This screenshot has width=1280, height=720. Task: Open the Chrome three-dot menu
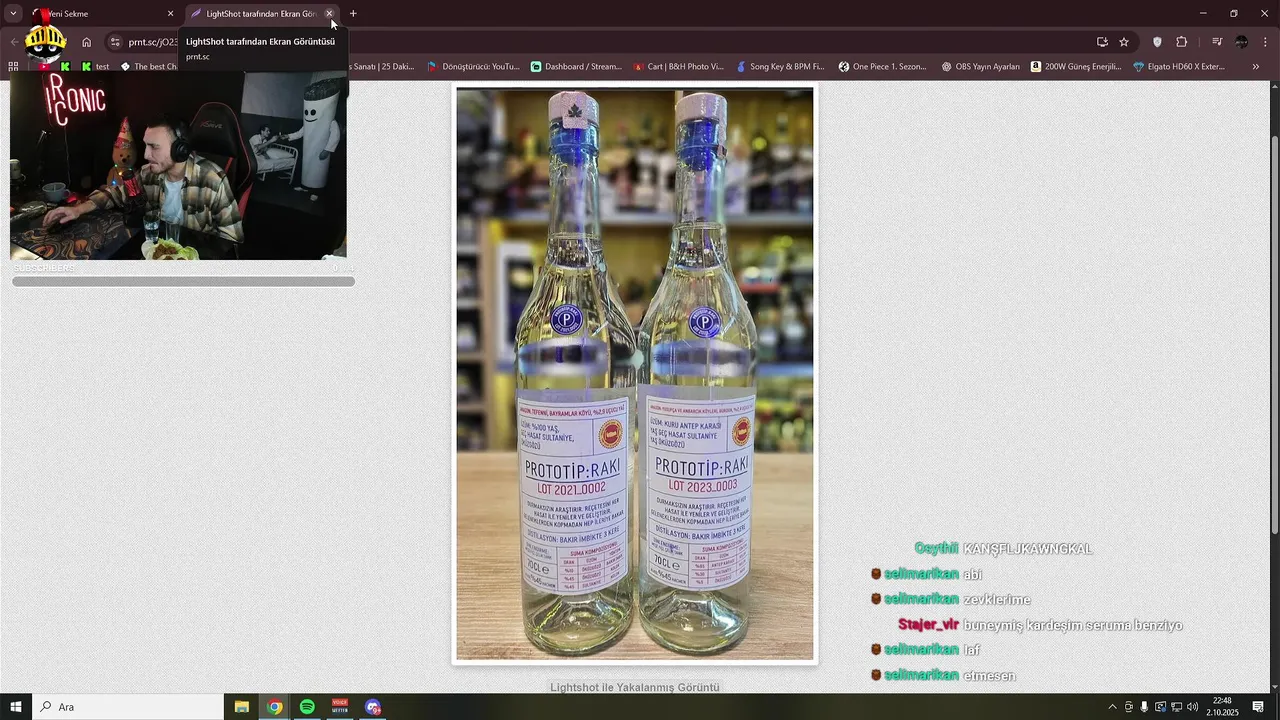tap(1266, 42)
